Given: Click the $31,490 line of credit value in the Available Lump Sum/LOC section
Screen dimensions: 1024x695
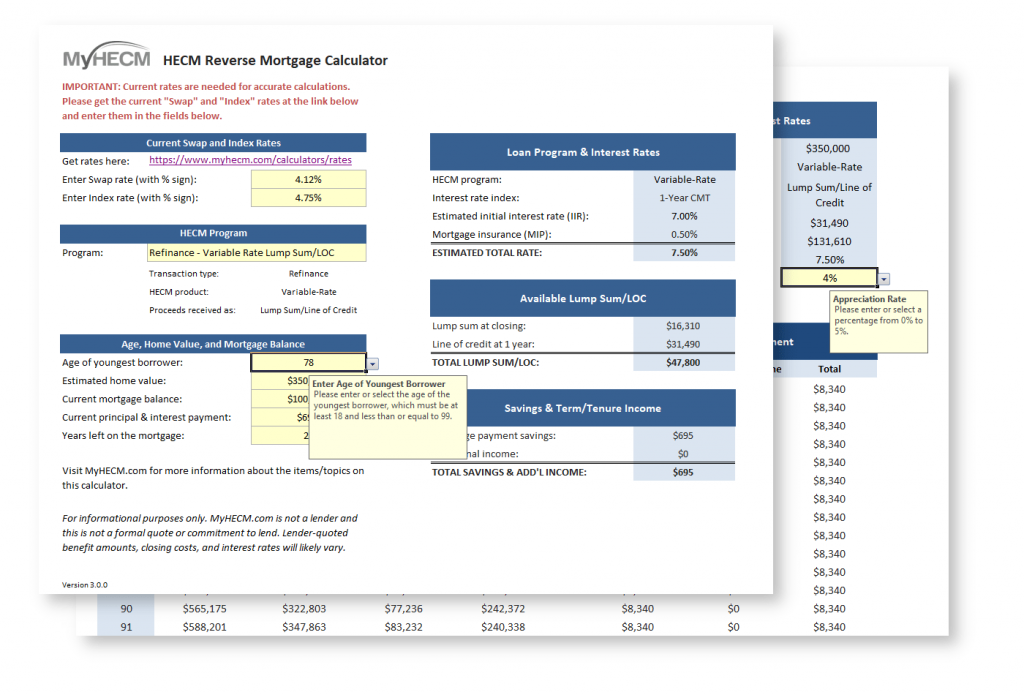Looking at the screenshot, I should [683, 344].
